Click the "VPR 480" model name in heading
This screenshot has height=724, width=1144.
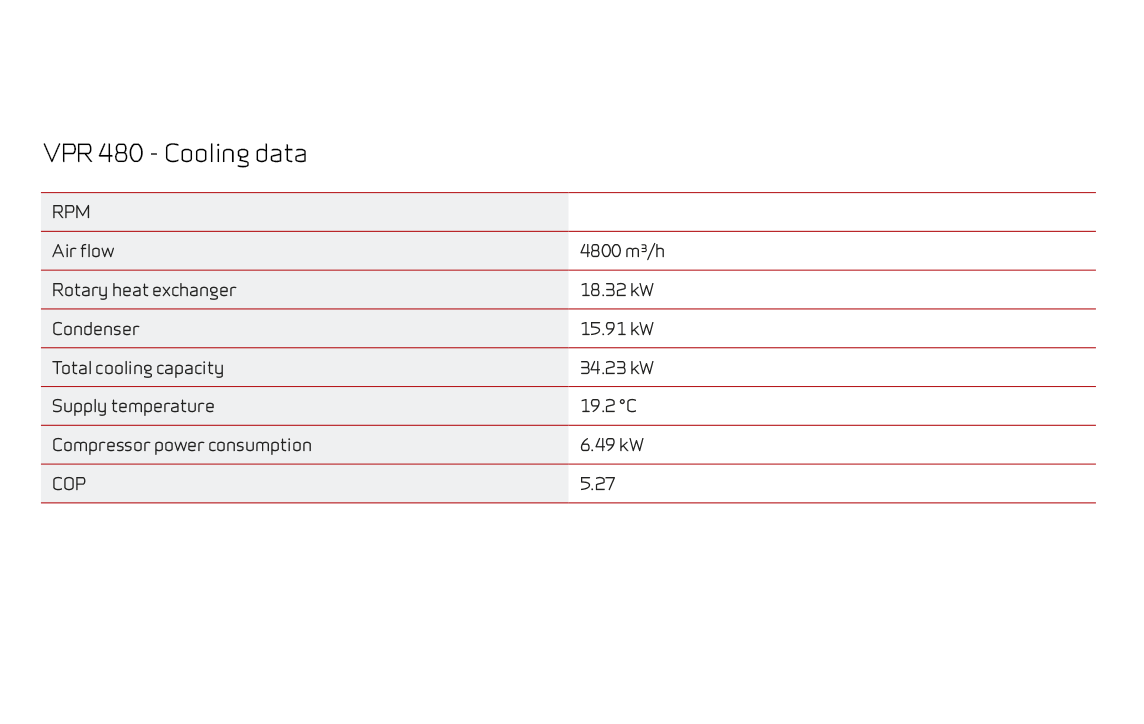click(93, 154)
